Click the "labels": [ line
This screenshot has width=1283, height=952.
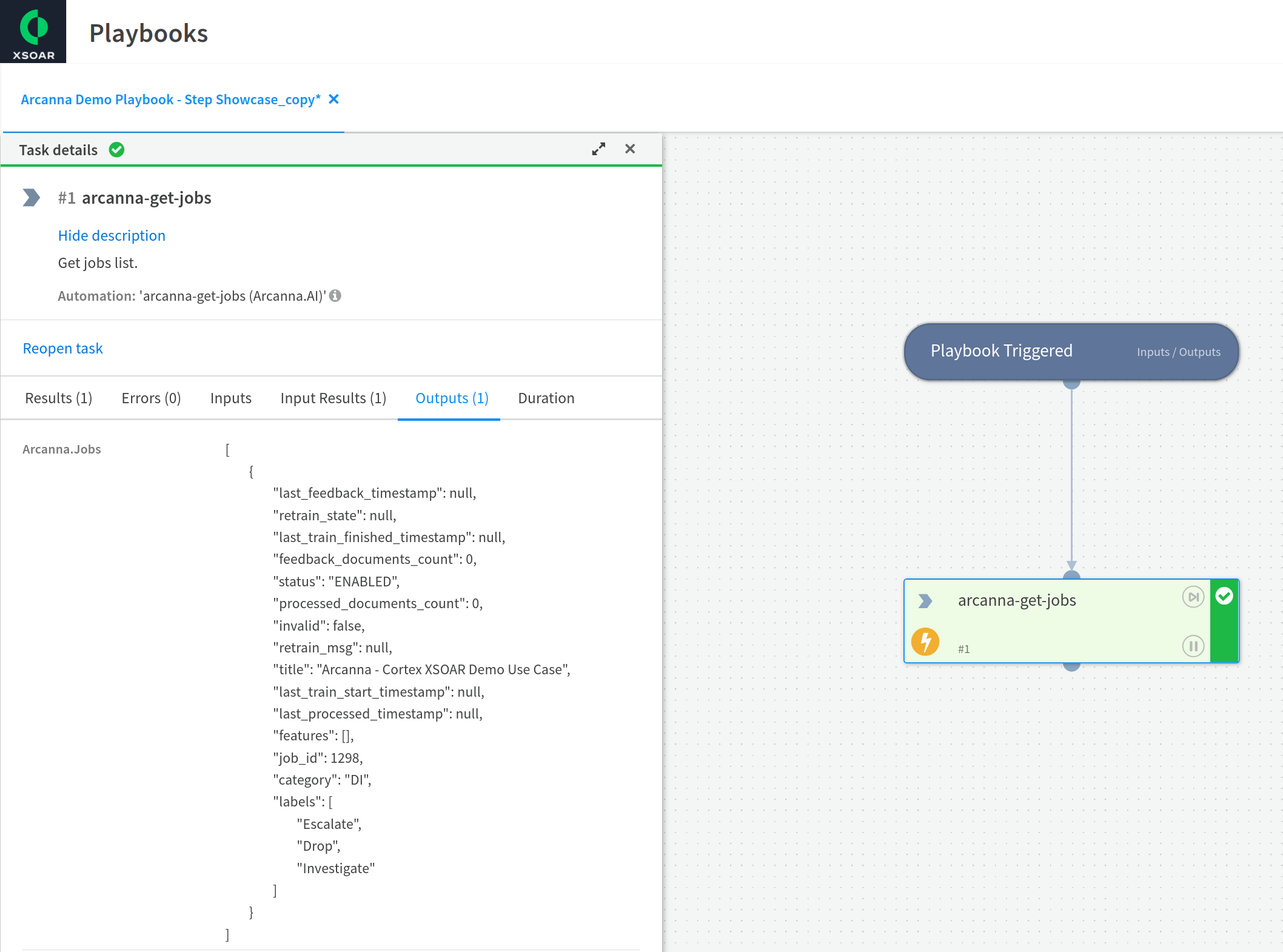(303, 802)
